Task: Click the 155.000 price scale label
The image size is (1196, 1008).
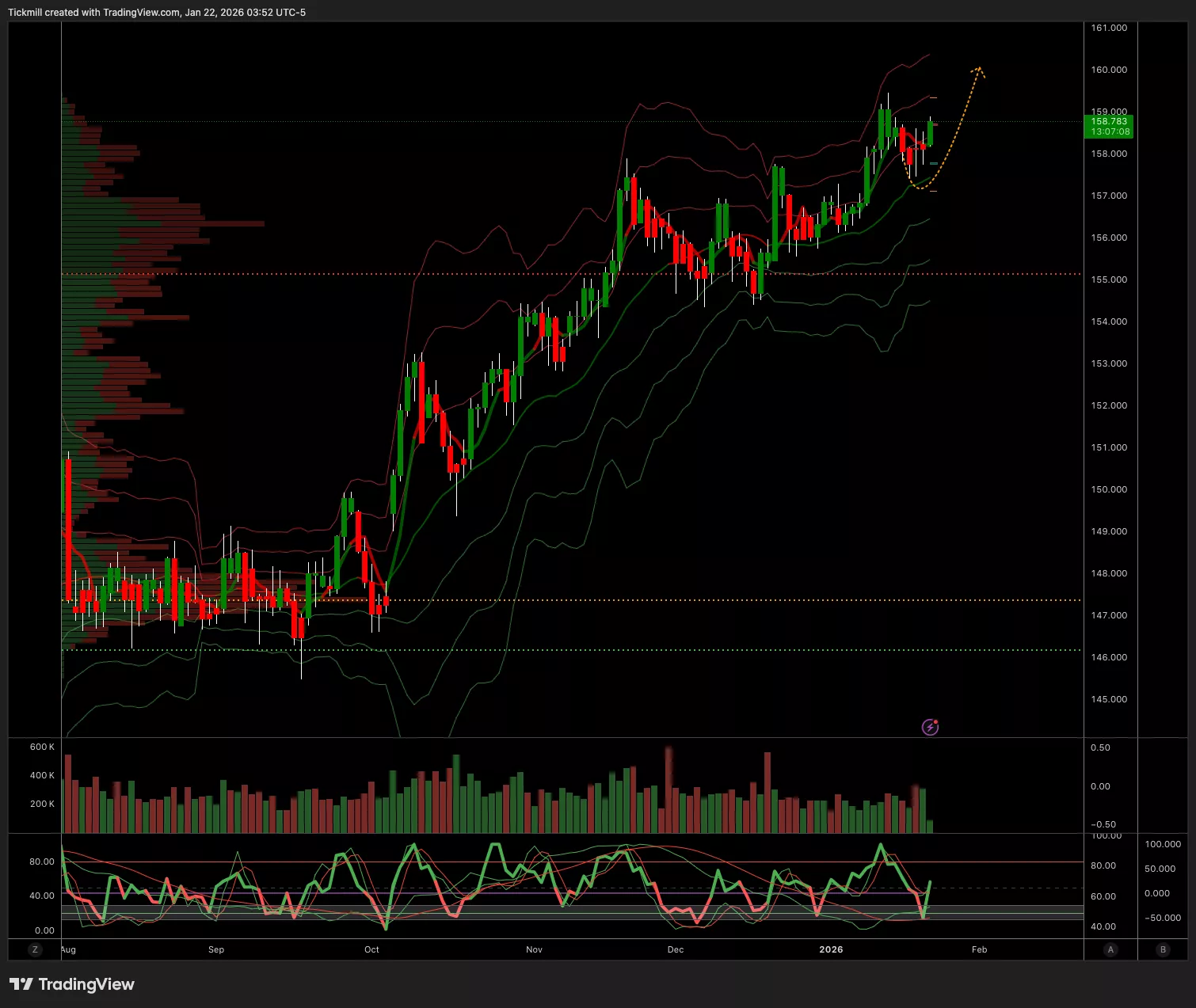Action: (1109, 280)
